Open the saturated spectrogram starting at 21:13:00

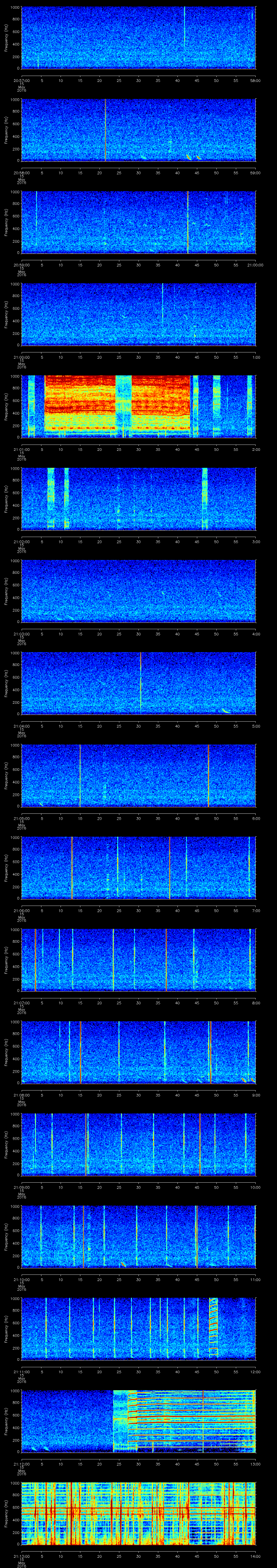pyautogui.click(x=138, y=1514)
